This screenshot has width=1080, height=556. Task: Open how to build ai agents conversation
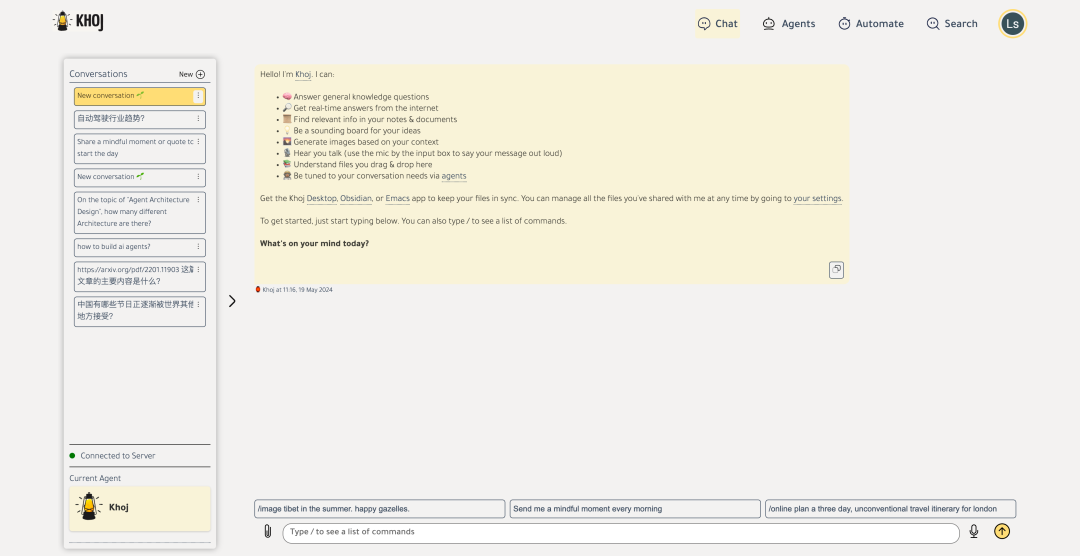pyautogui.click(x=140, y=247)
